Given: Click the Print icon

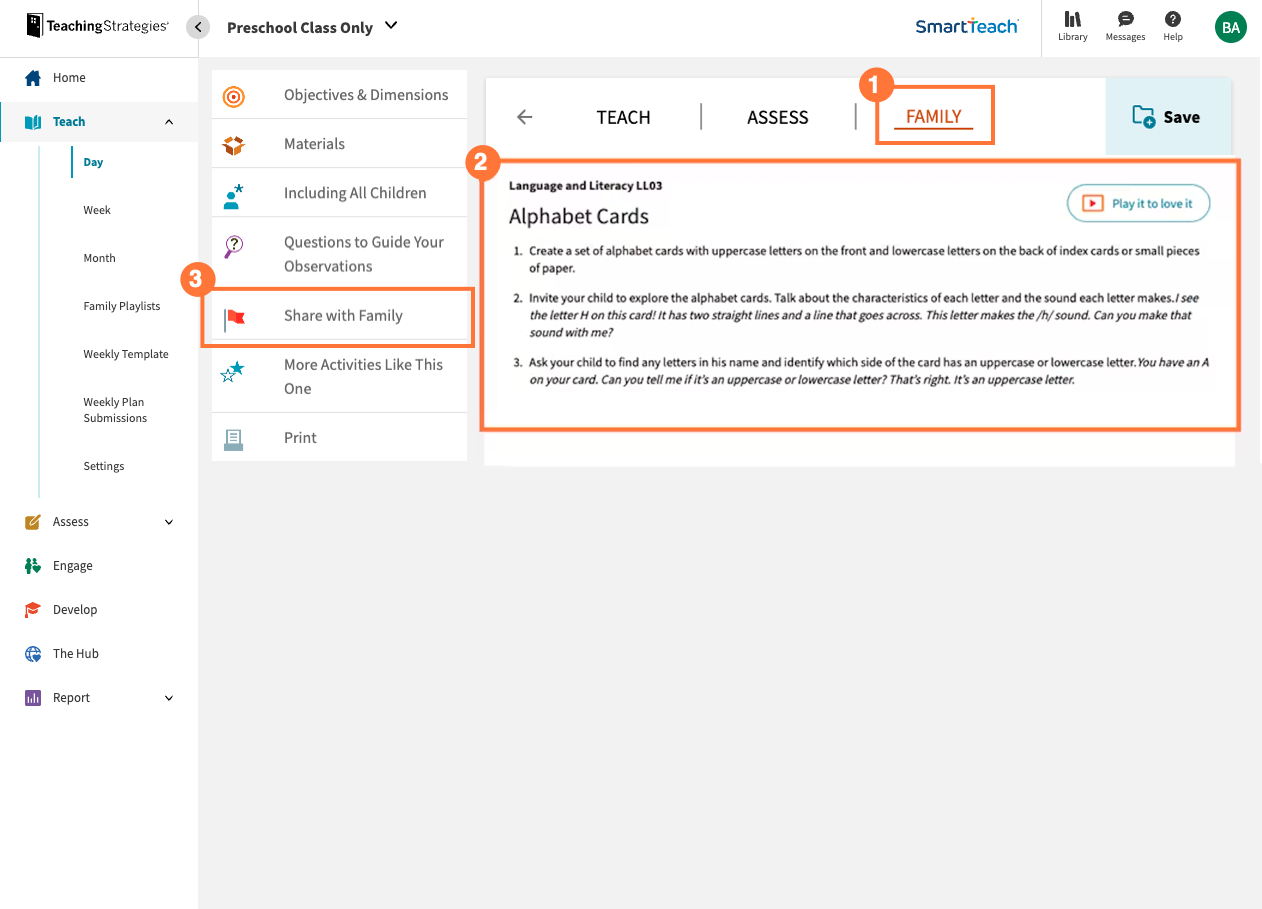Looking at the screenshot, I should coord(232,437).
